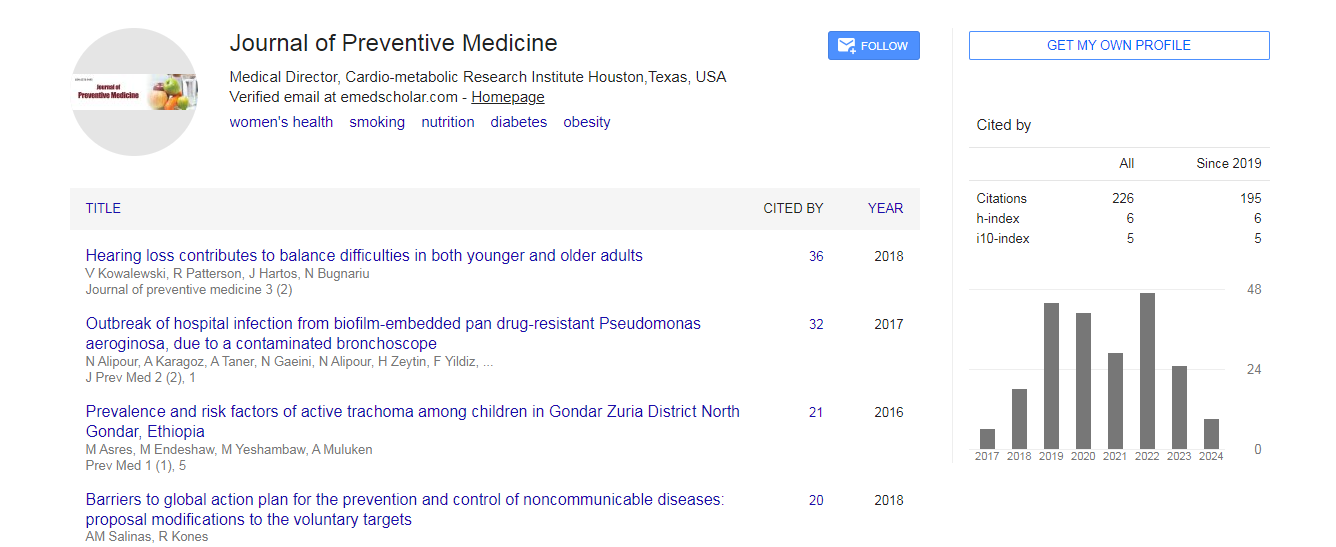Viewport: 1336px width, 547px height.
Task: Select the smoking topic tag
Action: 377,122
